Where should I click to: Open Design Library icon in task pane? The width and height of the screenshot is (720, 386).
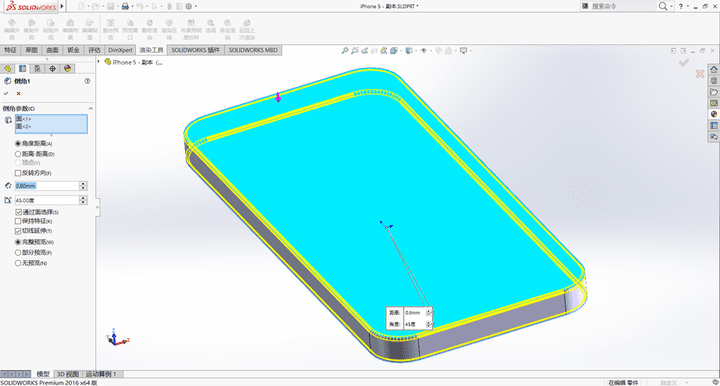pos(714,81)
